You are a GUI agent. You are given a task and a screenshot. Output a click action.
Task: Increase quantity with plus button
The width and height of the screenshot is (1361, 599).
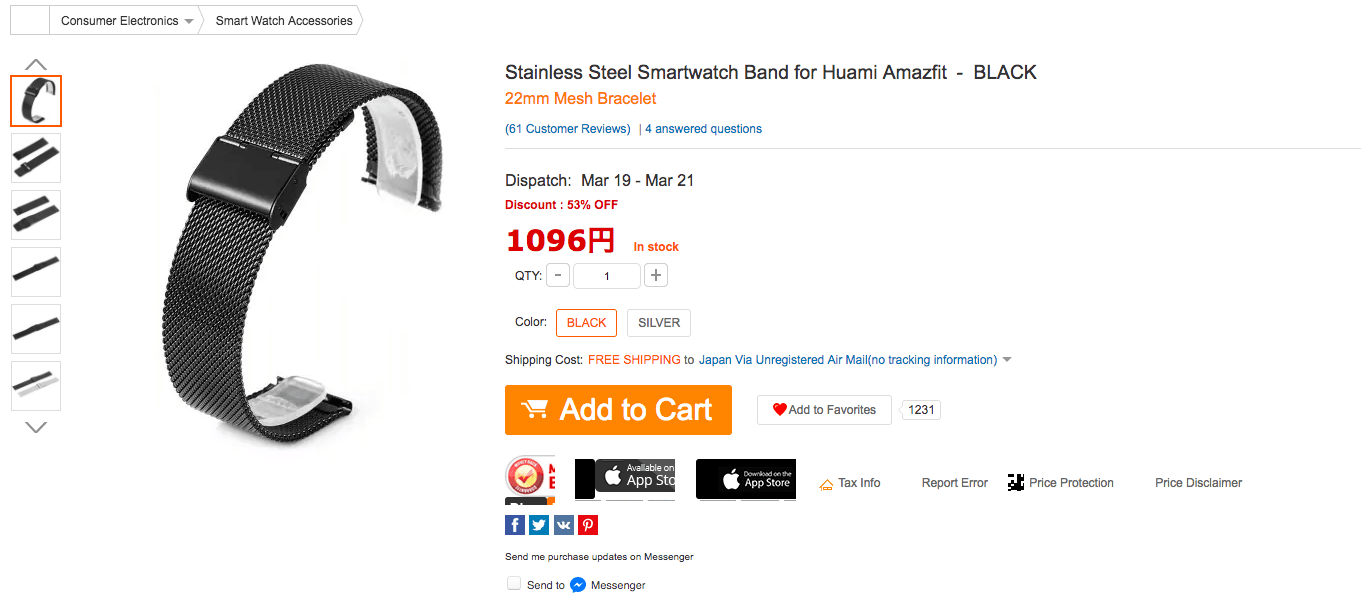tap(655, 275)
